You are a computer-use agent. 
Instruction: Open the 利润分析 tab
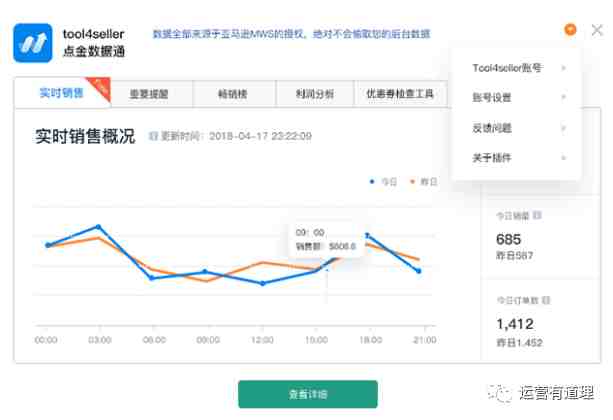click(x=313, y=94)
